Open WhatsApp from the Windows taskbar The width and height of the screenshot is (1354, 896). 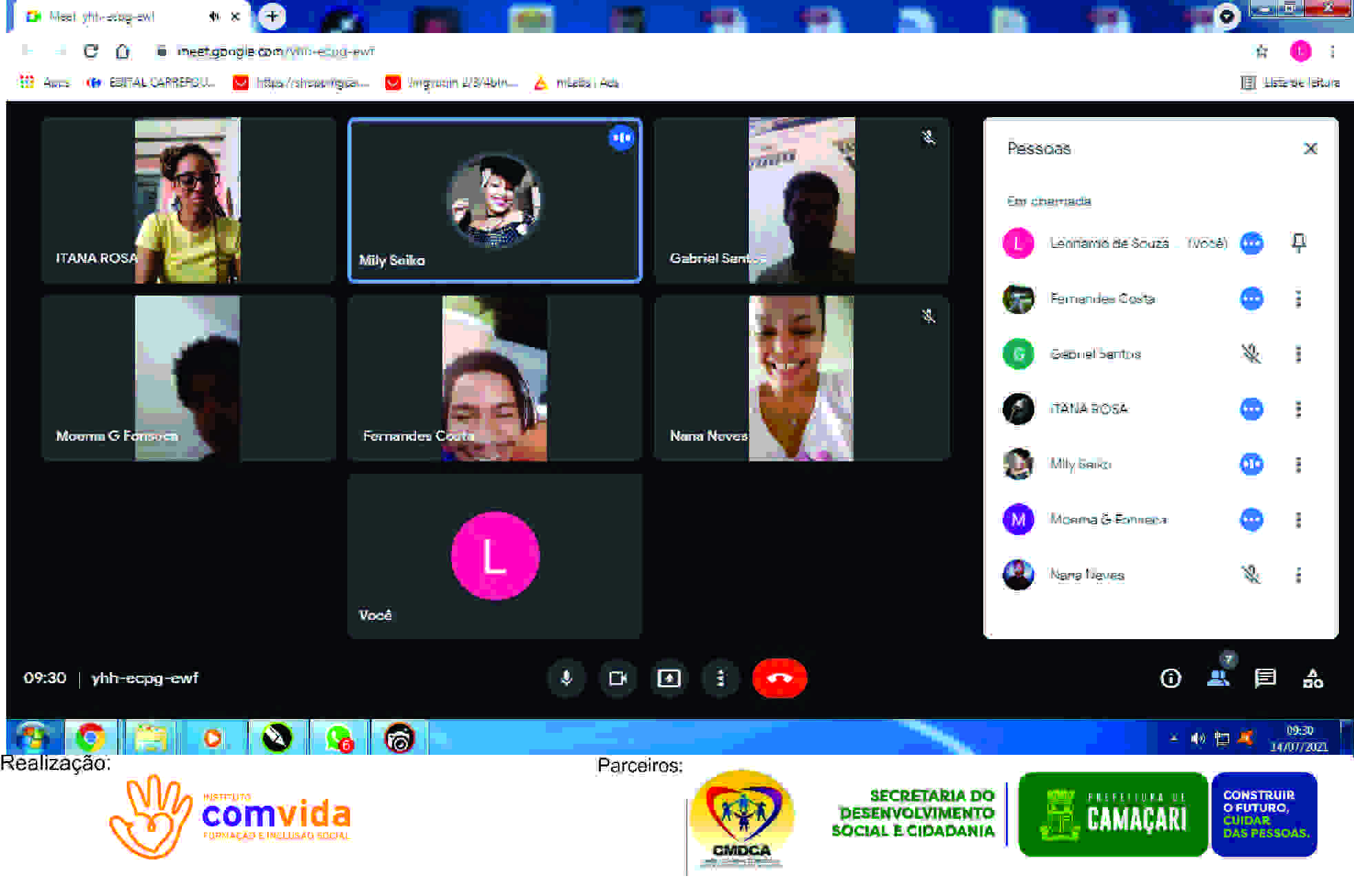coord(338,738)
